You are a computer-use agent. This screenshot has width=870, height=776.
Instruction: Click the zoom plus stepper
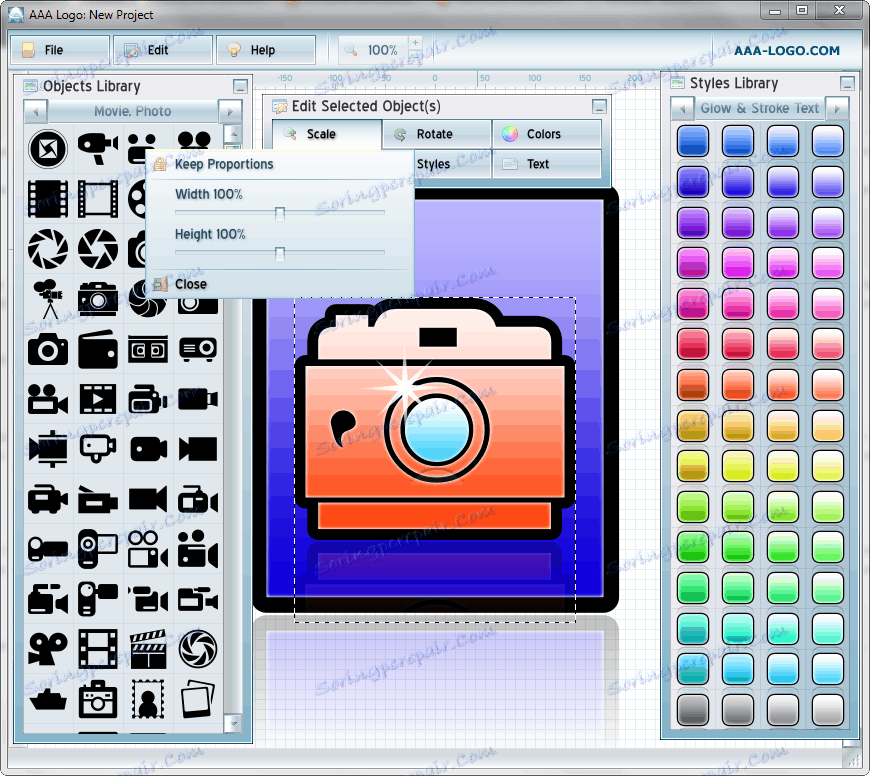(x=415, y=43)
